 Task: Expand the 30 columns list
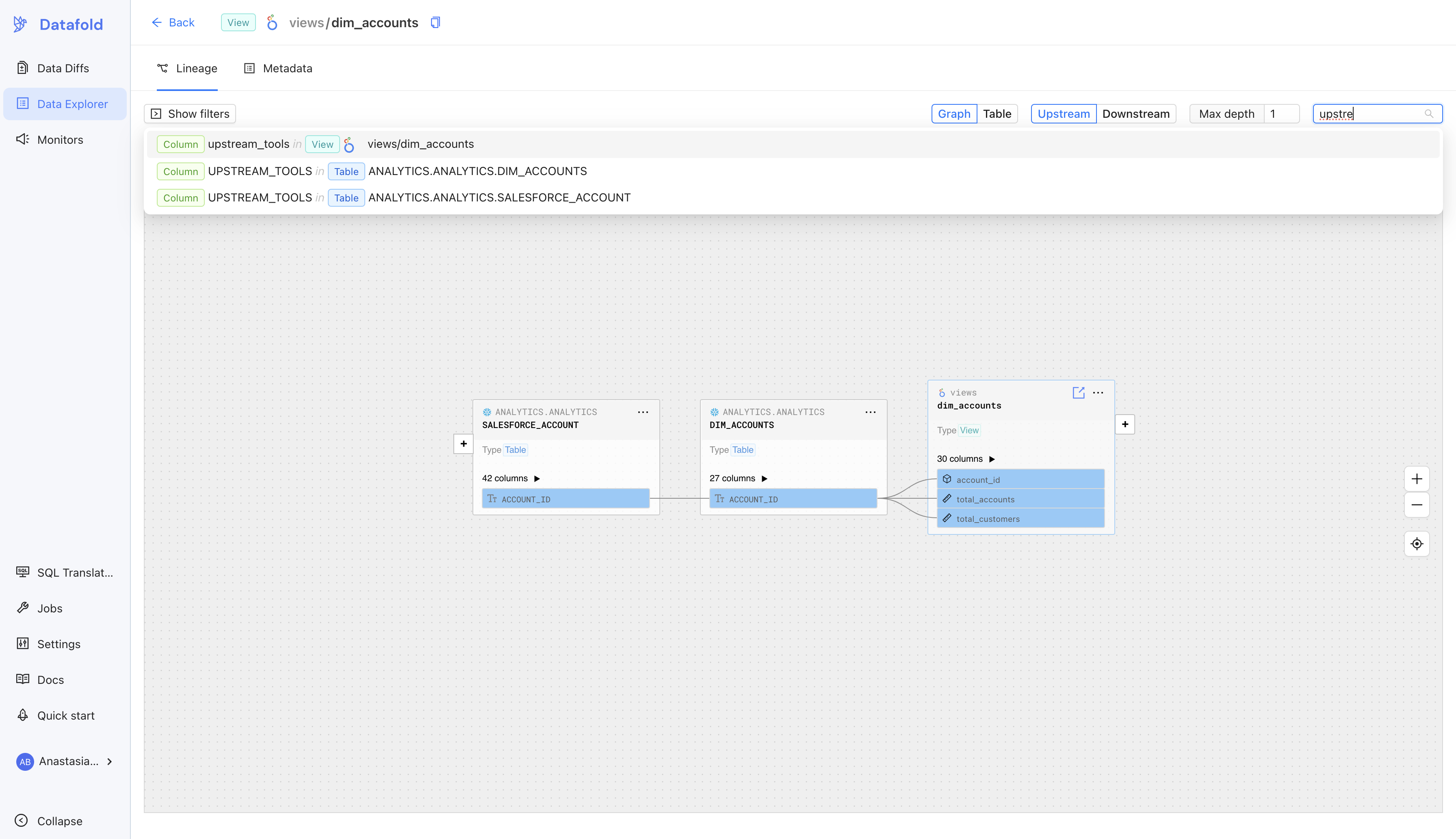coord(966,458)
